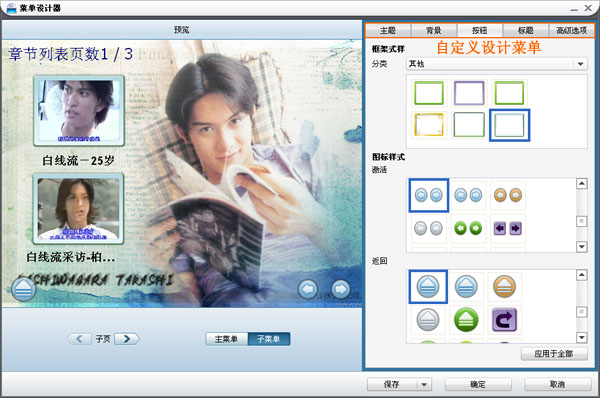Screen dimensions: 600x398
Task: Open the 分类 dropdown showing 其他
Action: coord(497,64)
